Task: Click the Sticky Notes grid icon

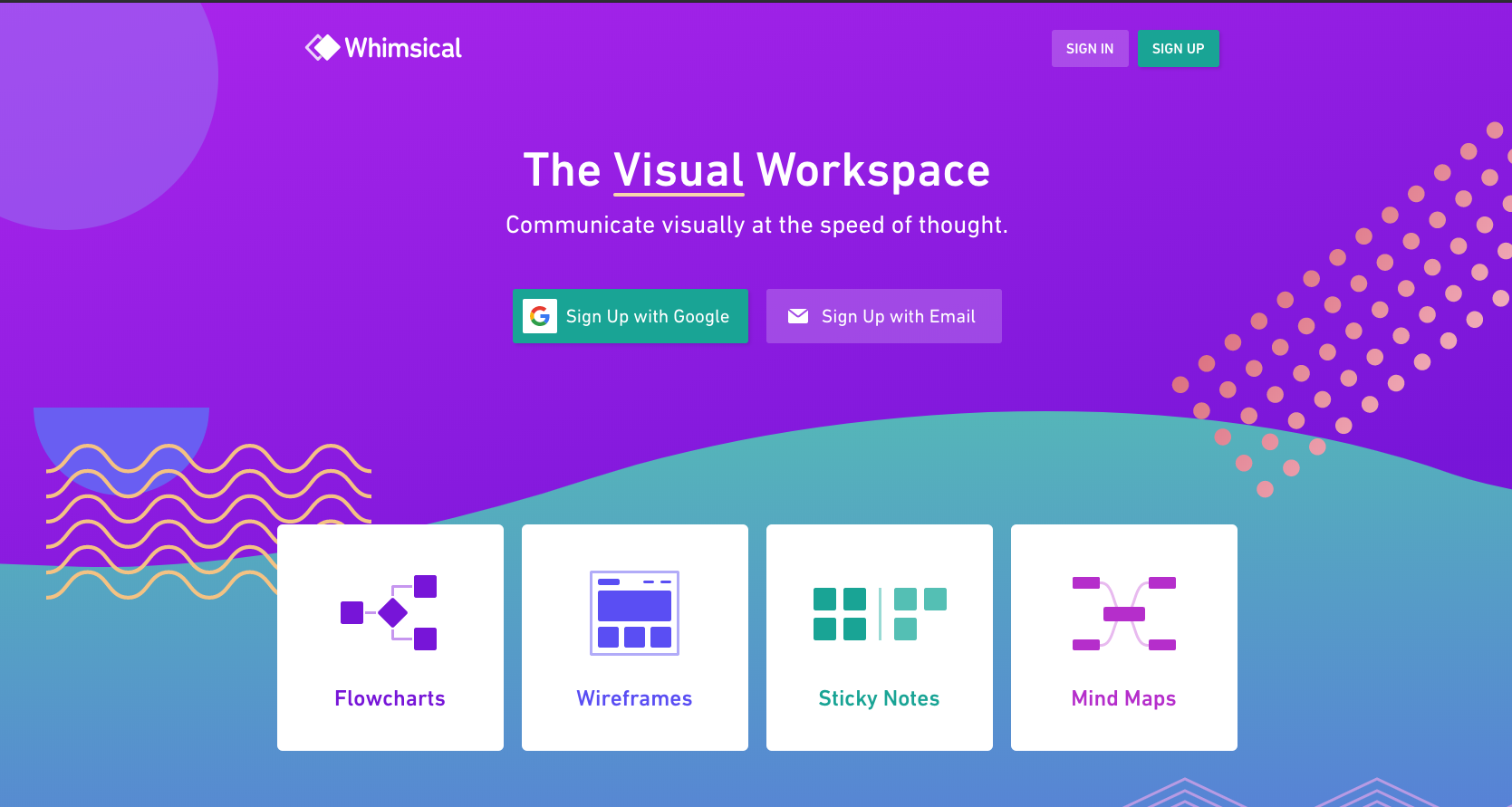Action: 880,614
